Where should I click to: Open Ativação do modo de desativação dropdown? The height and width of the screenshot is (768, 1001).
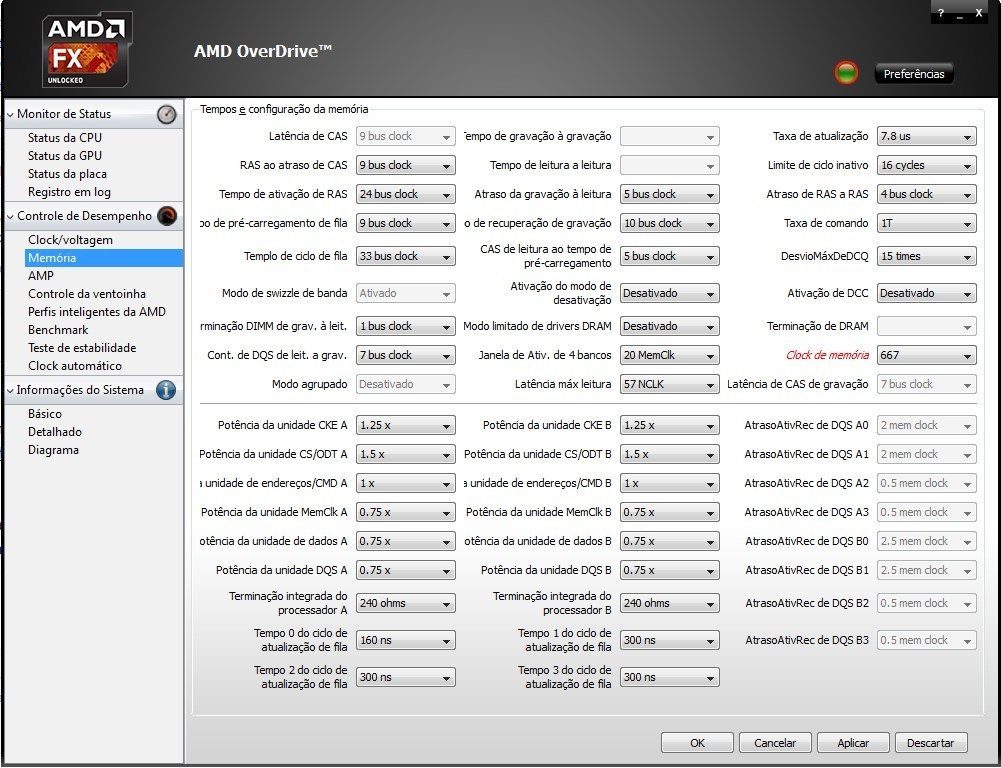pyautogui.click(x=670, y=293)
